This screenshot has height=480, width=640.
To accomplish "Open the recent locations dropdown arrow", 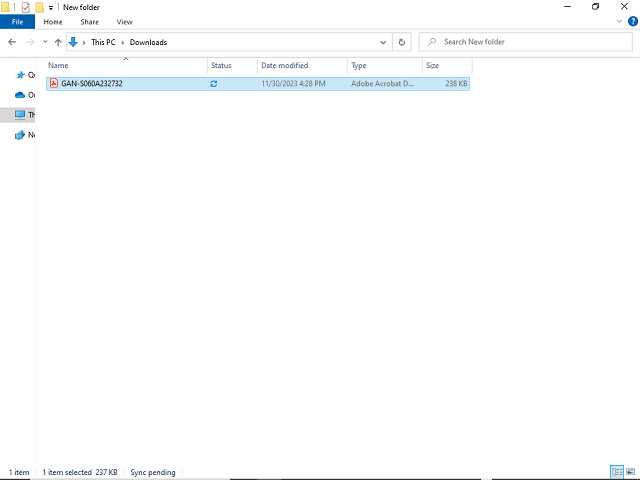I will click(x=45, y=42).
